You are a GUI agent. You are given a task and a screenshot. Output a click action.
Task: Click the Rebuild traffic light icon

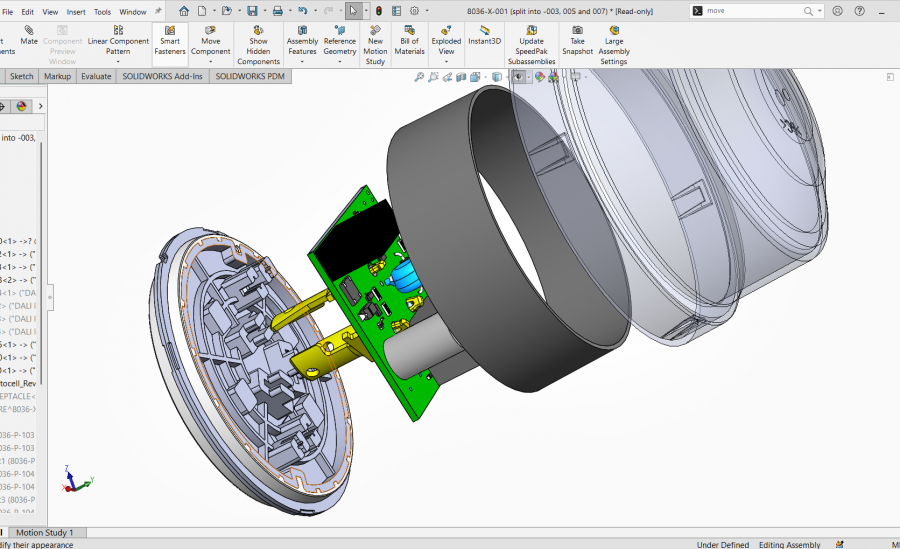point(379,11)
